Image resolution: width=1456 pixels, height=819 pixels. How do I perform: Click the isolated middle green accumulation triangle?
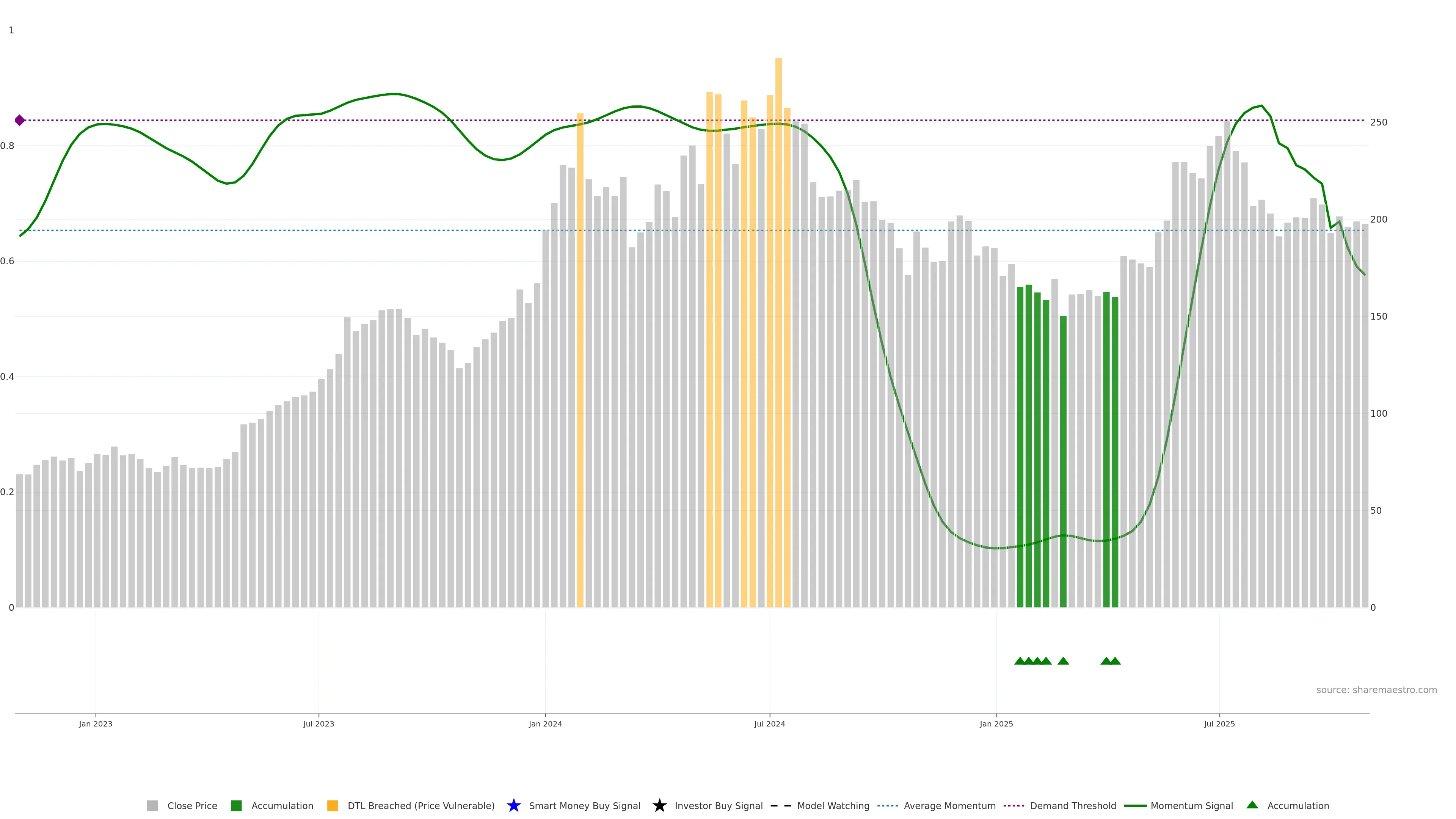[x=1062, y=661]
